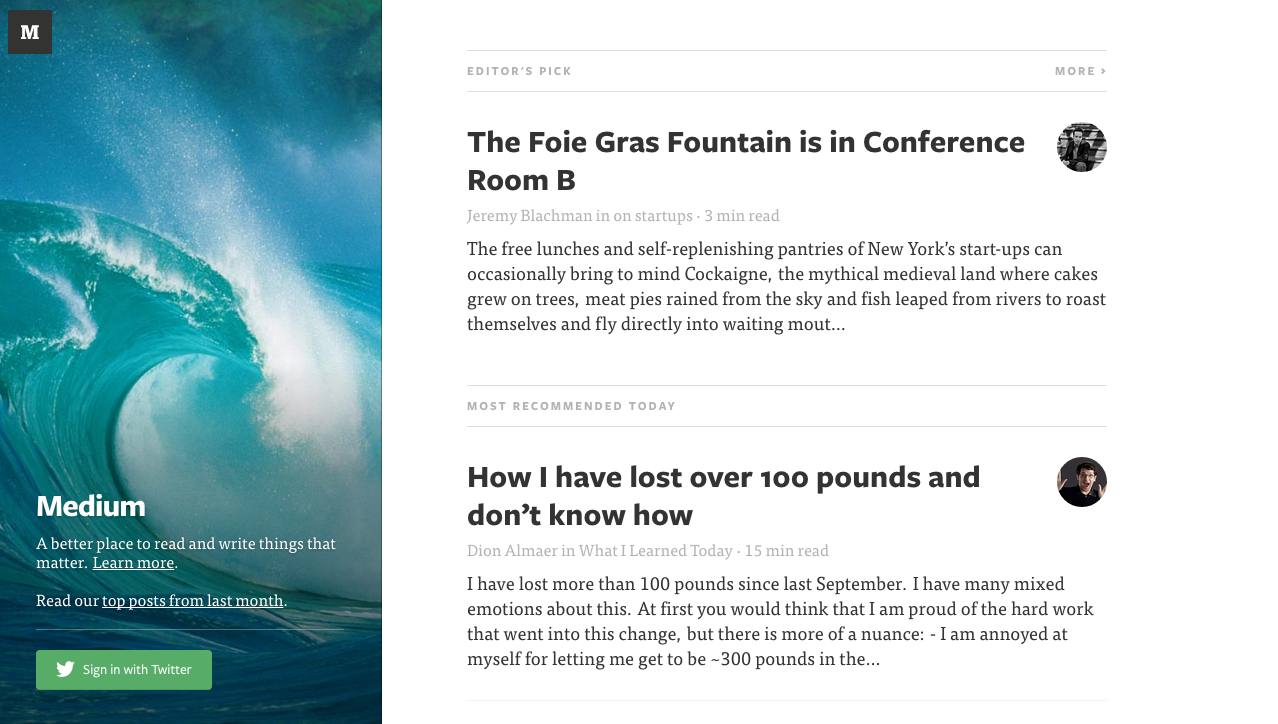Expand more Editor's Picks via "MORE"
Screen dimensions: 1278x724
coord(1080,71)
